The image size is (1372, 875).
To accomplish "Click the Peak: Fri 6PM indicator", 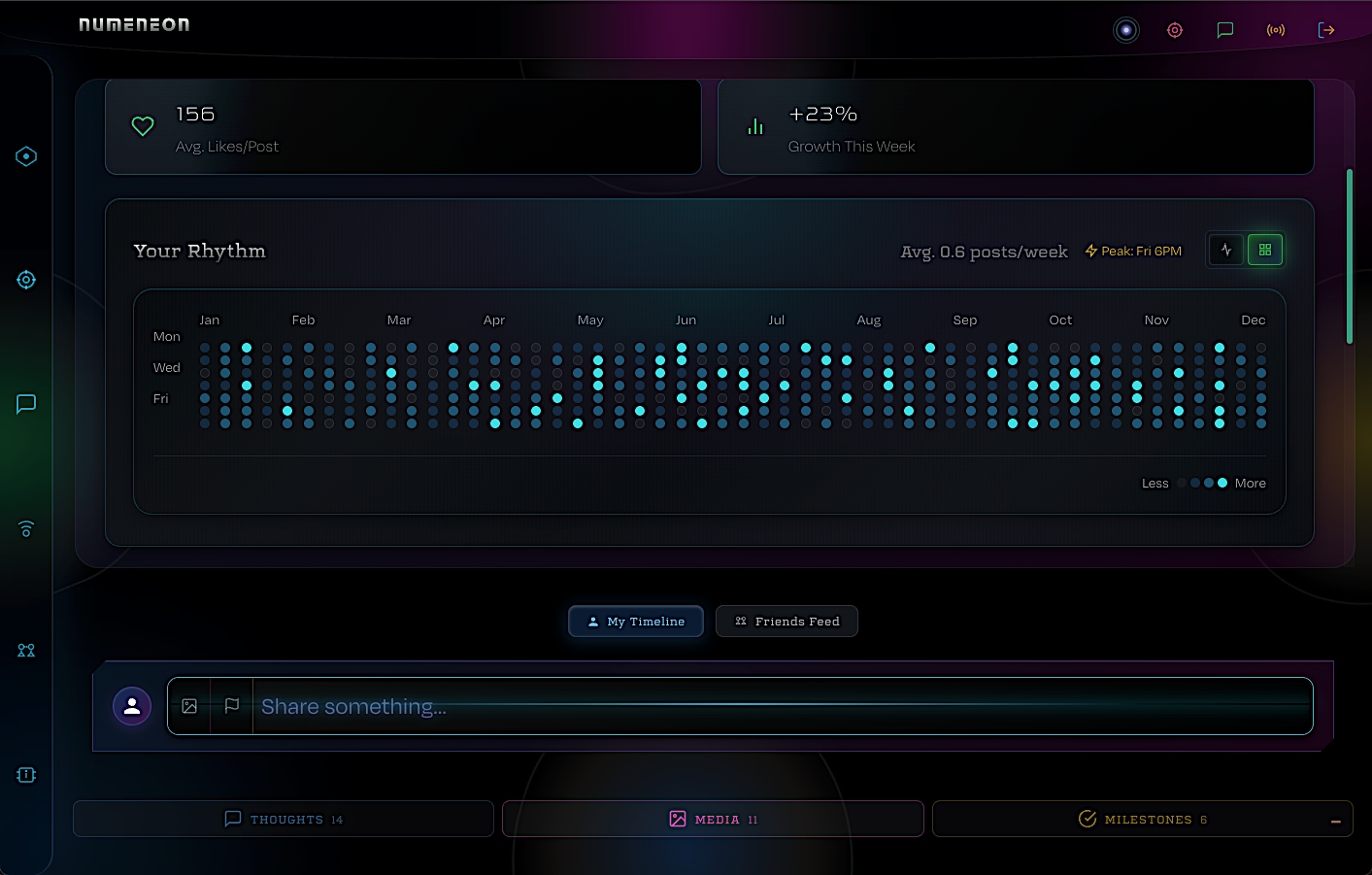I will coord(1133,250).
